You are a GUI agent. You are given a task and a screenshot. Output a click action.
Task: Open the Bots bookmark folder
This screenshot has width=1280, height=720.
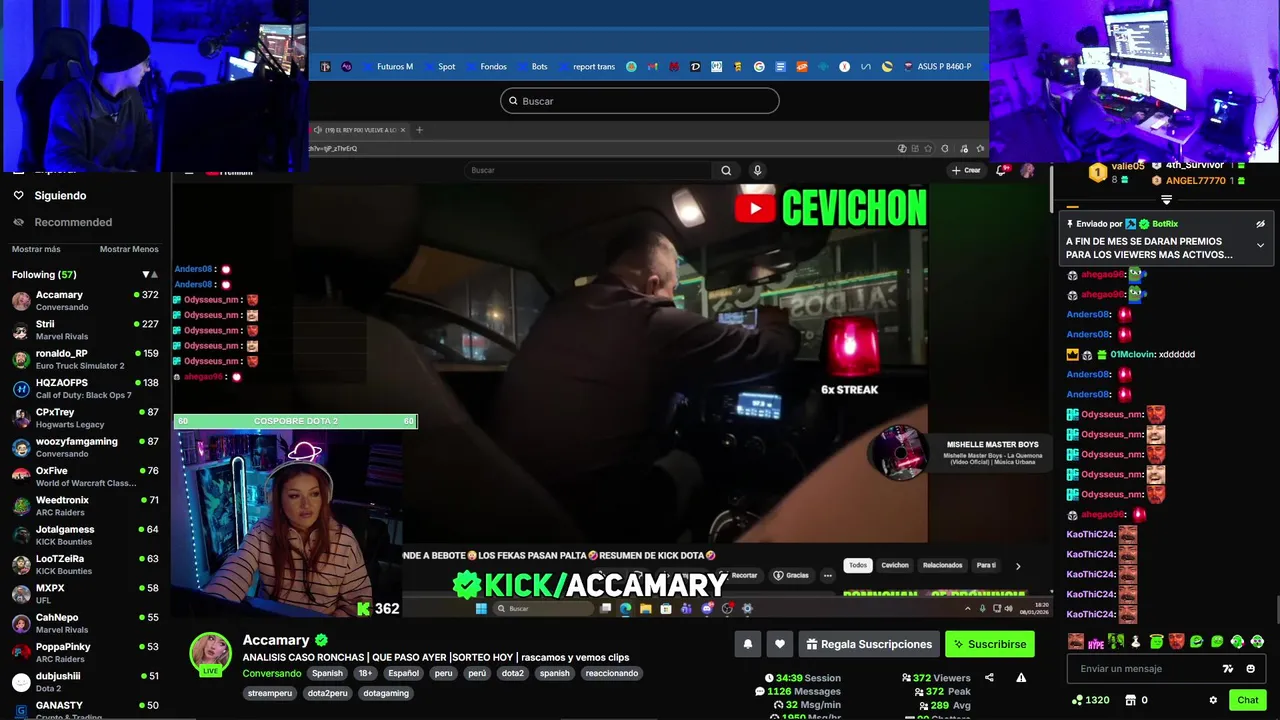click(x=532, y=67)
